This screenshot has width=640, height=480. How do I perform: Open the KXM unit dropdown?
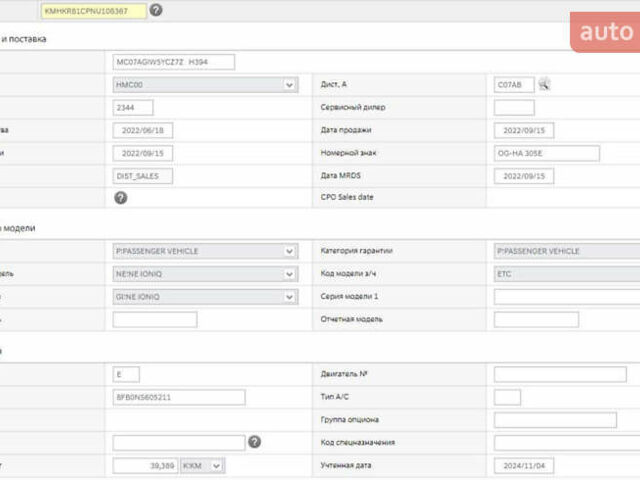tap(202, 465)
